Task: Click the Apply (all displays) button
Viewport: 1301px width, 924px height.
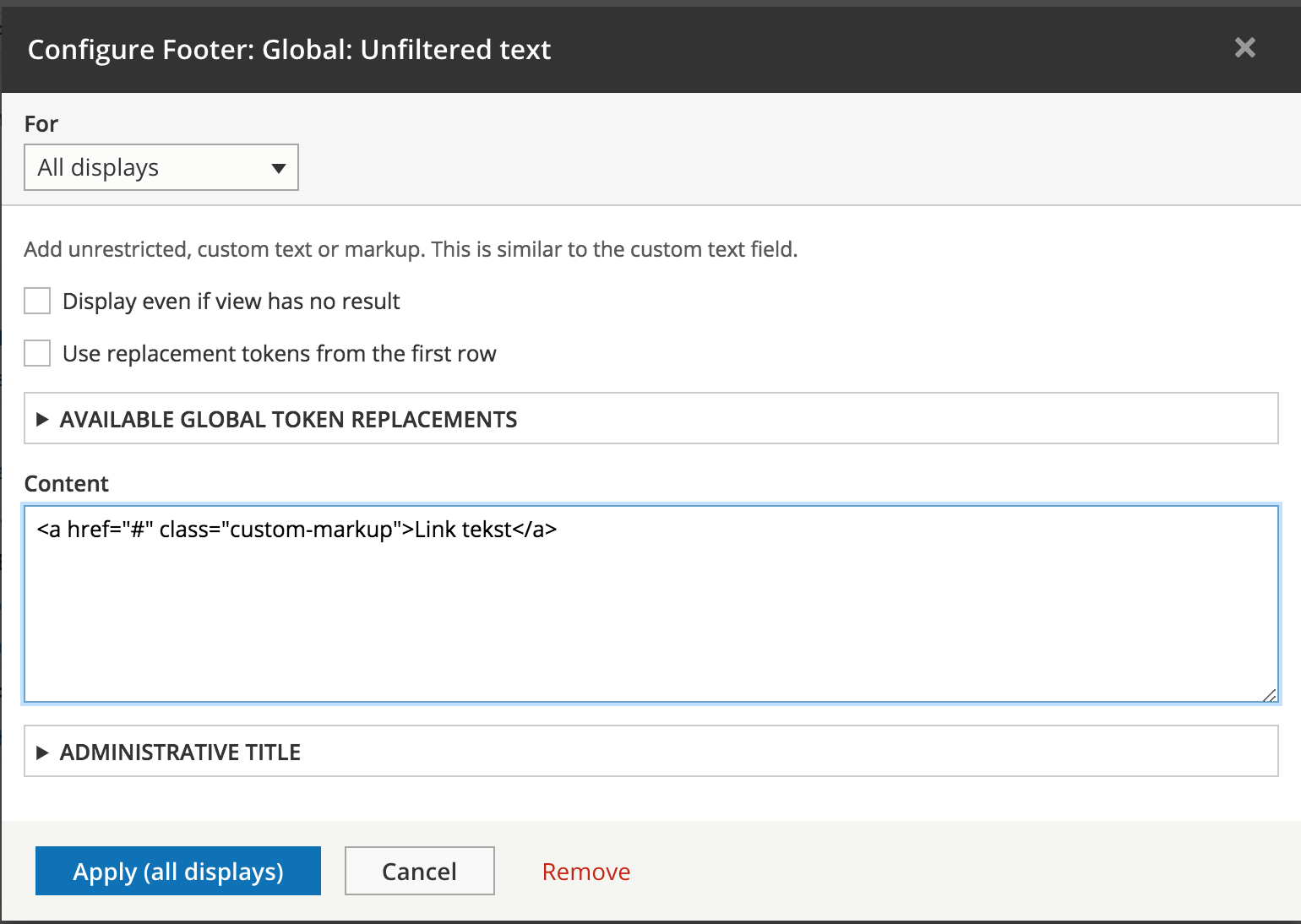Action: (x=178, y=871)
